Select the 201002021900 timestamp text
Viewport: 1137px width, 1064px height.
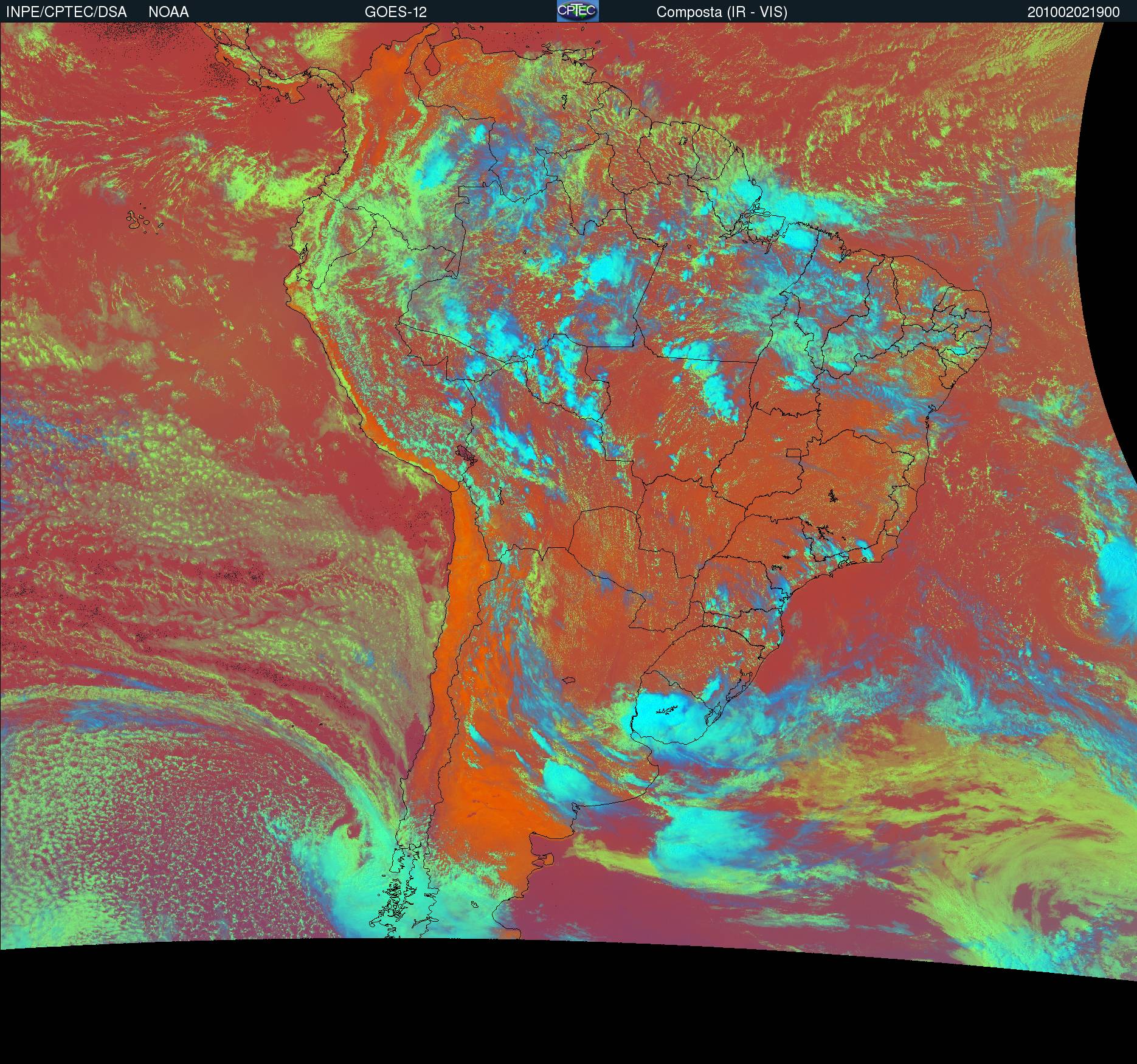click(x=1074, y=12)
